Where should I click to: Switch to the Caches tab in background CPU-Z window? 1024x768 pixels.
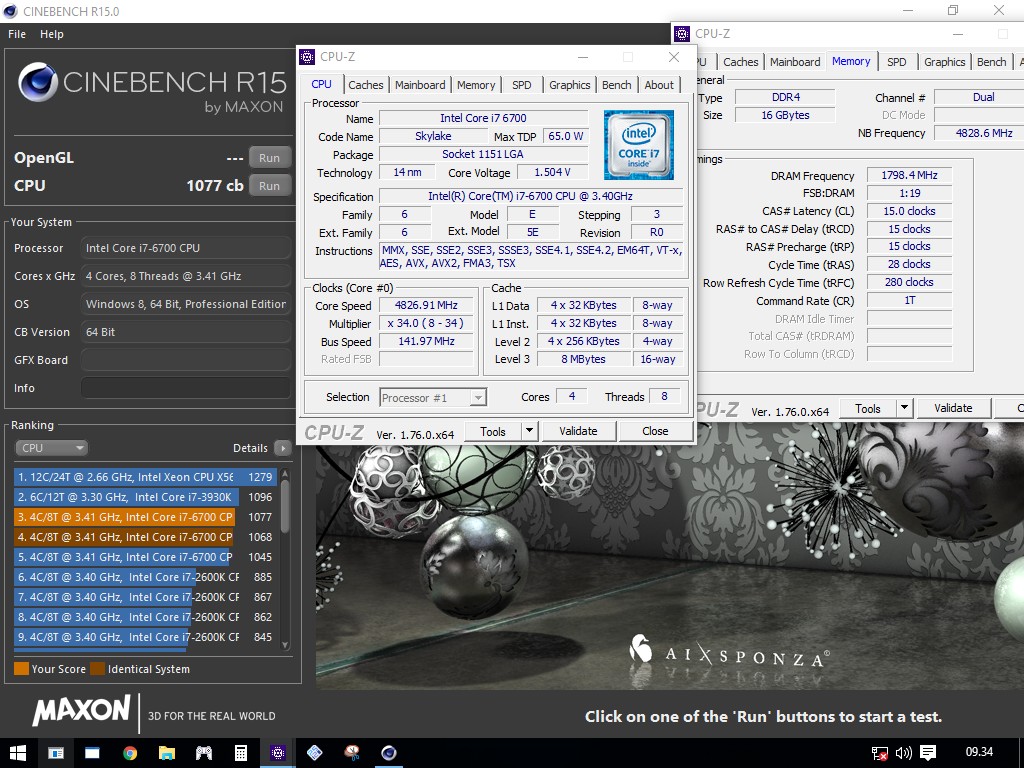(741, 62)
